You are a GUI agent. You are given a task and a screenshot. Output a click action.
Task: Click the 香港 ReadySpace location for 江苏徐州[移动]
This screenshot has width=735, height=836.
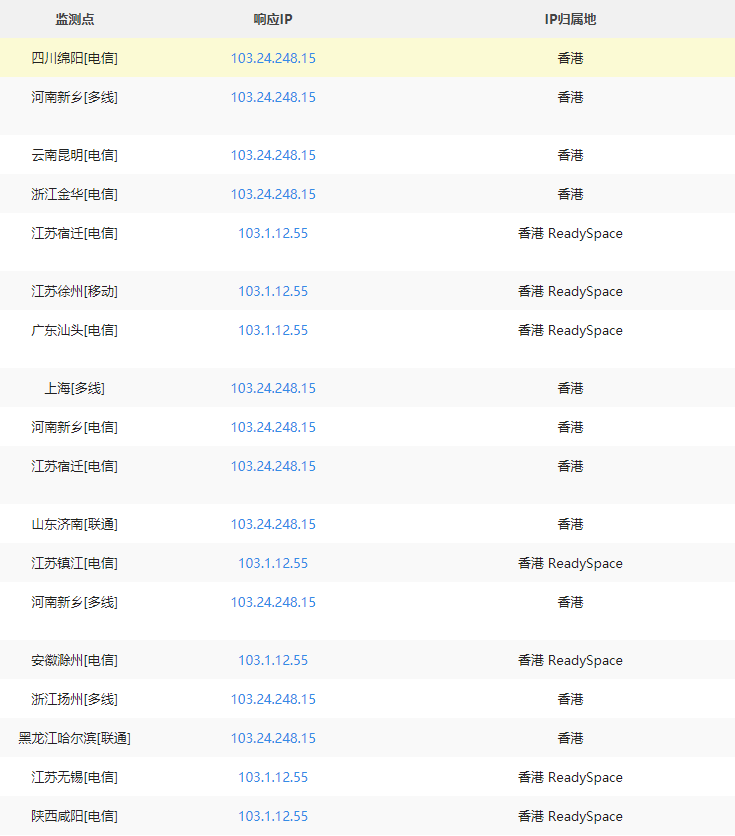pos(570,291)
